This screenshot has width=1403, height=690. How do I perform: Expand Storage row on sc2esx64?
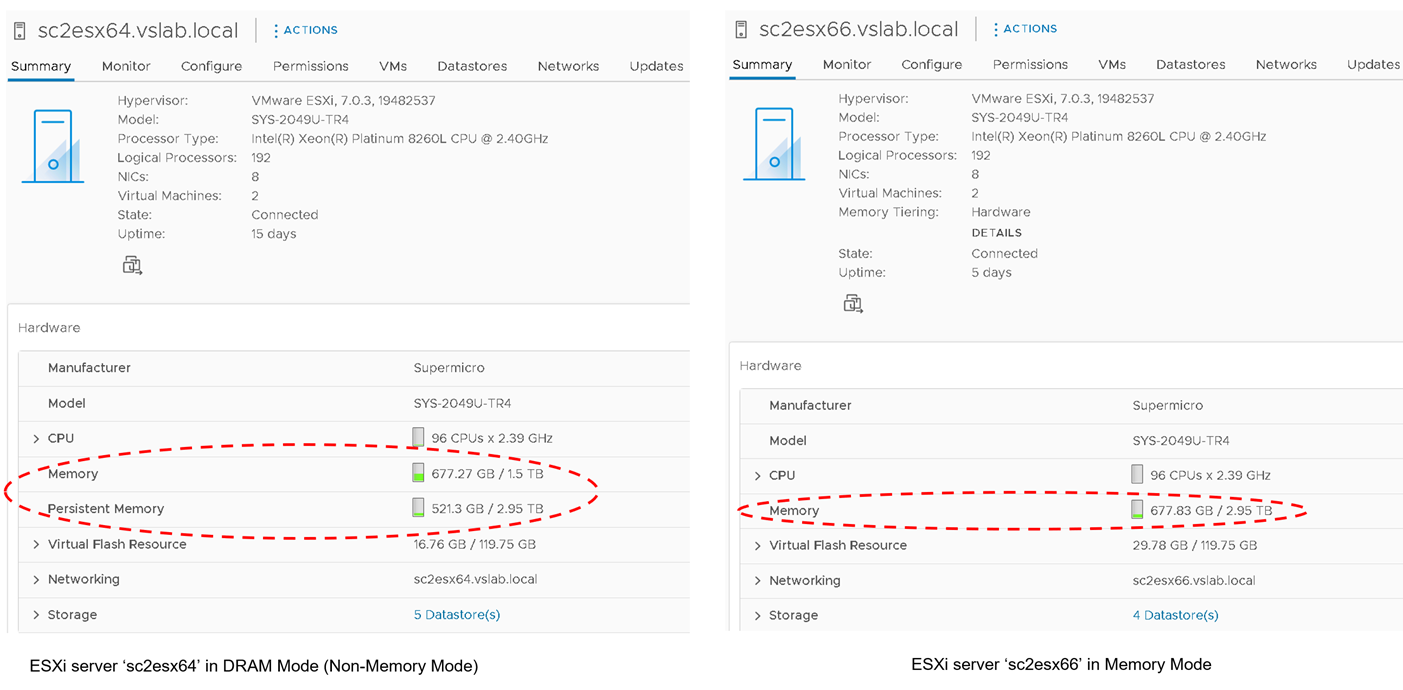coord(36,615)
